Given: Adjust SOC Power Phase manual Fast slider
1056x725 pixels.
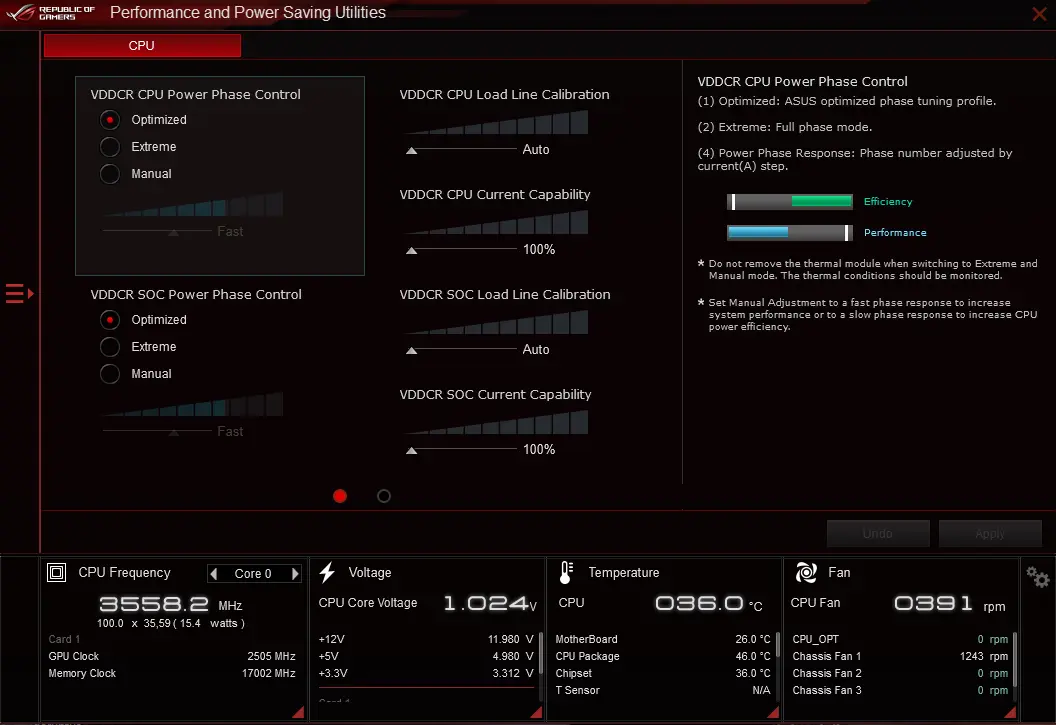Looking at the screenshot, I should pos(174,432).
